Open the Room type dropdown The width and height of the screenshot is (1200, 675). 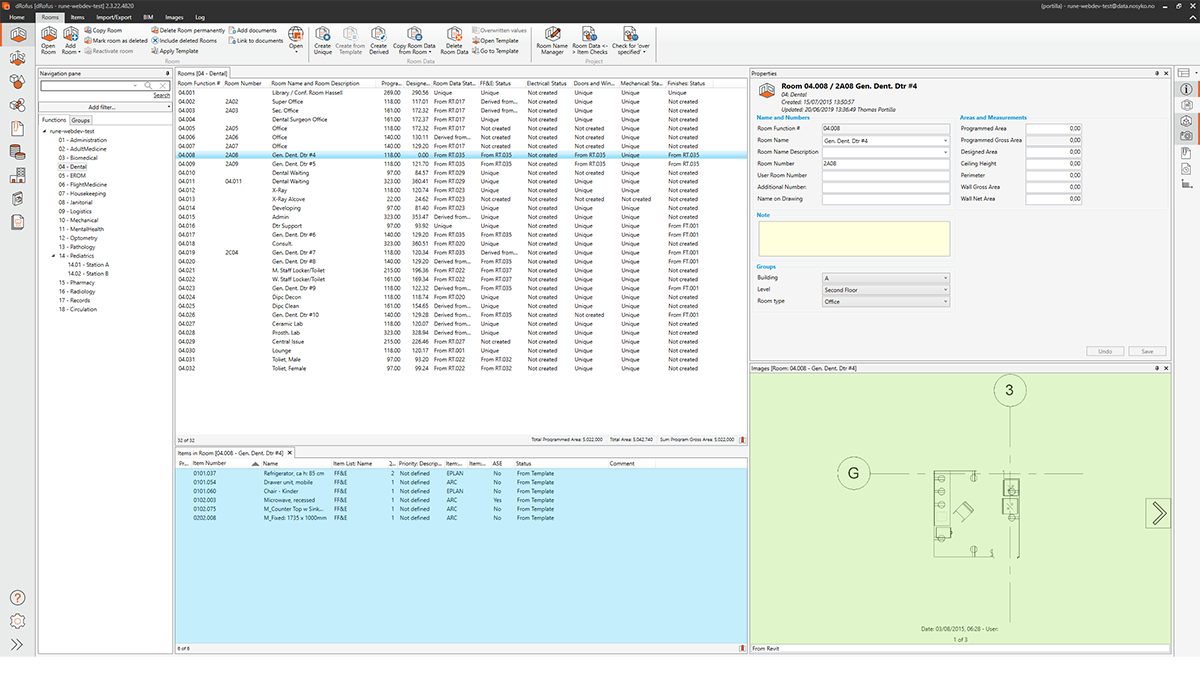(885, 301)
